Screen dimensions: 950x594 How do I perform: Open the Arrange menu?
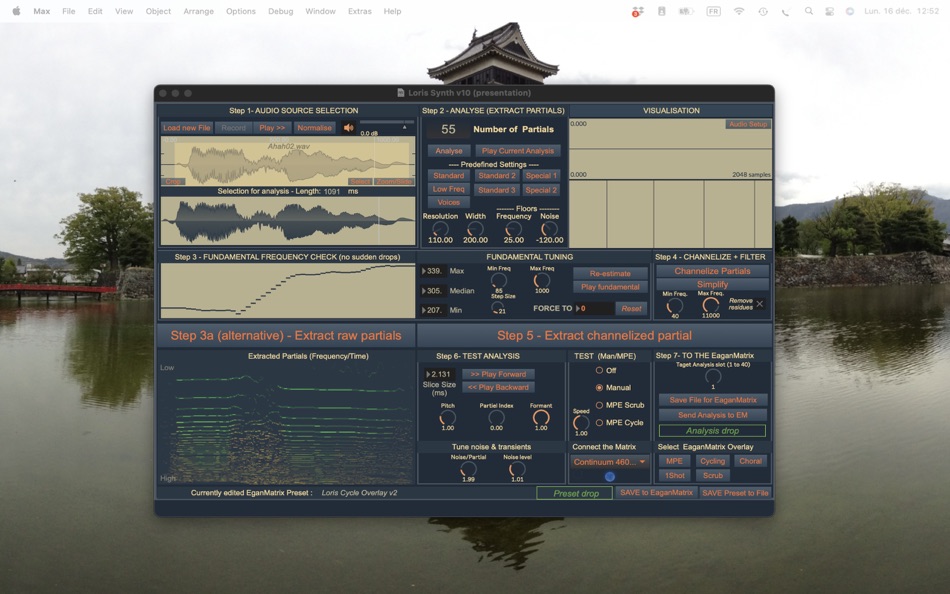[x=198, y=11]
